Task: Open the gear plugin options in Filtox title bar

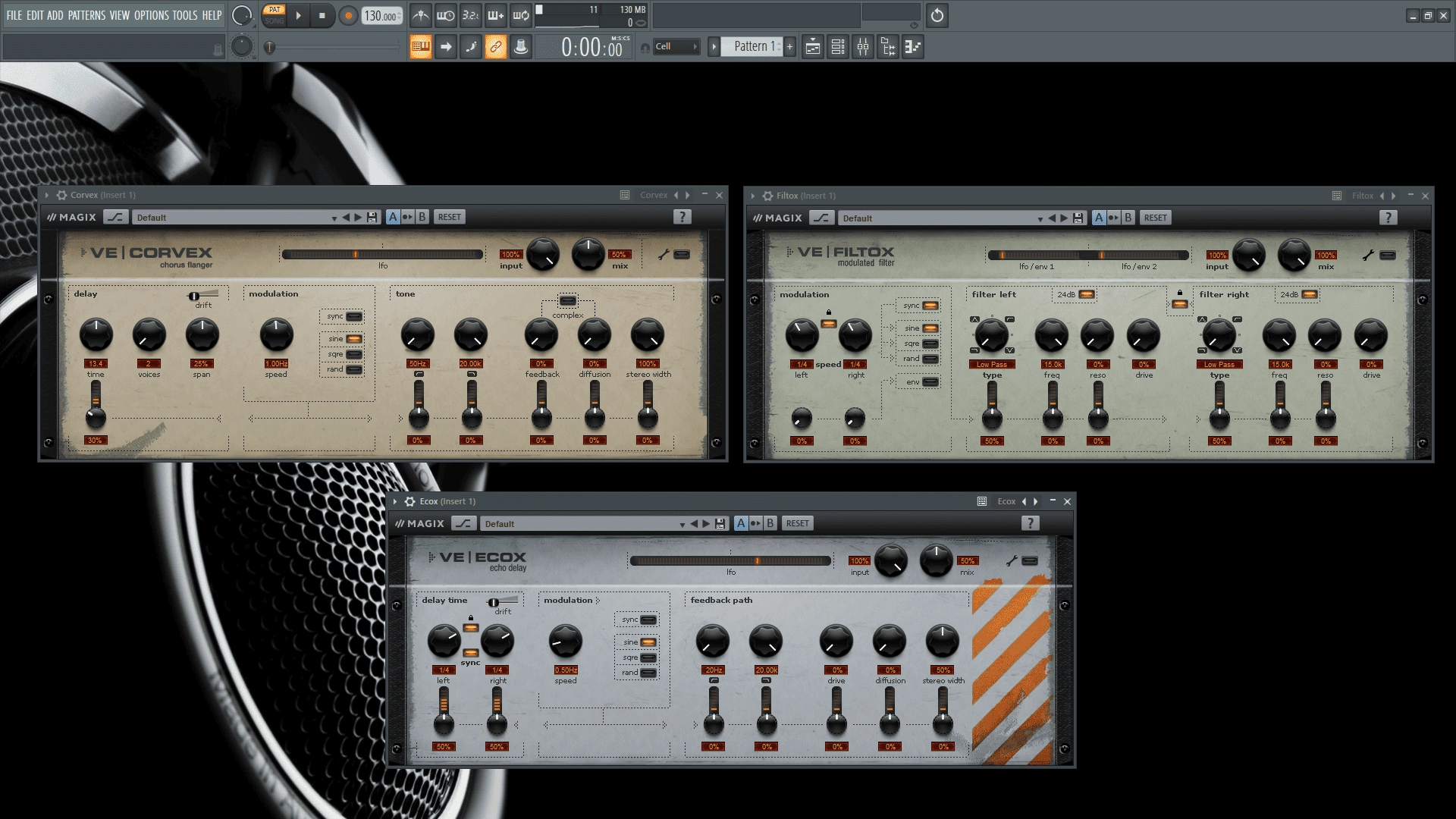Action: pyautogui.click(x=767, y=196)
